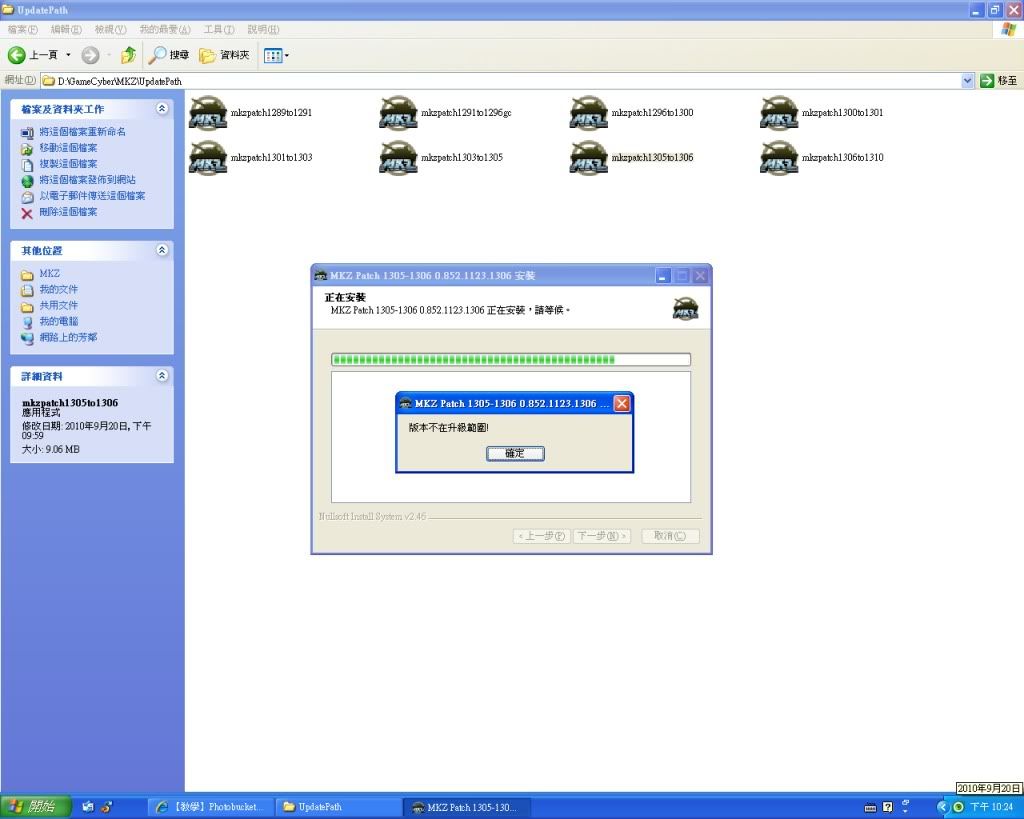The width and height of the screenshot is (1024, 819).
Task: Click 確定 in the error dialog
Action: (515, 453)
